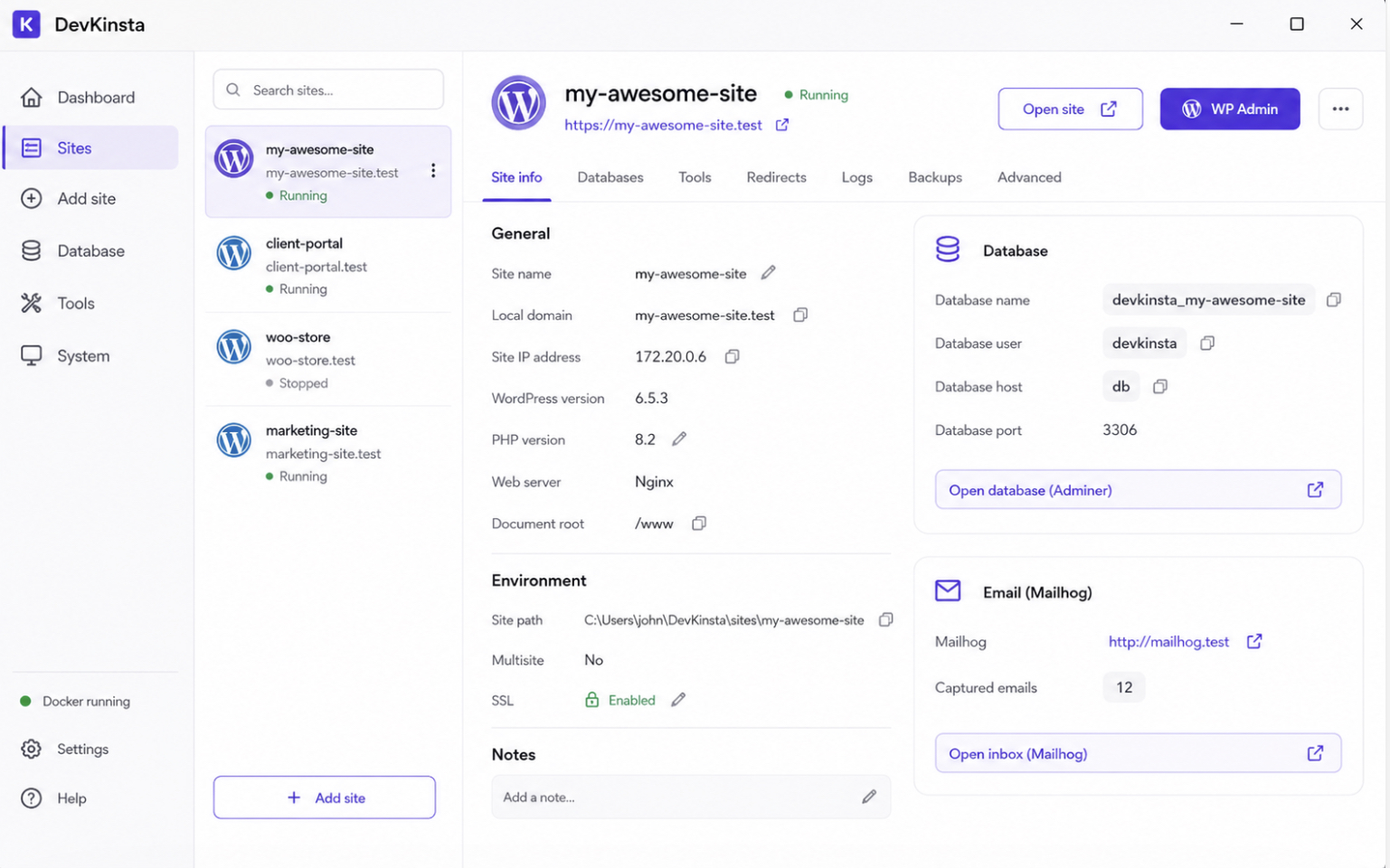1390x868 pixels.
Task: Click the Web server value Nginx
Action: [654, 481]
